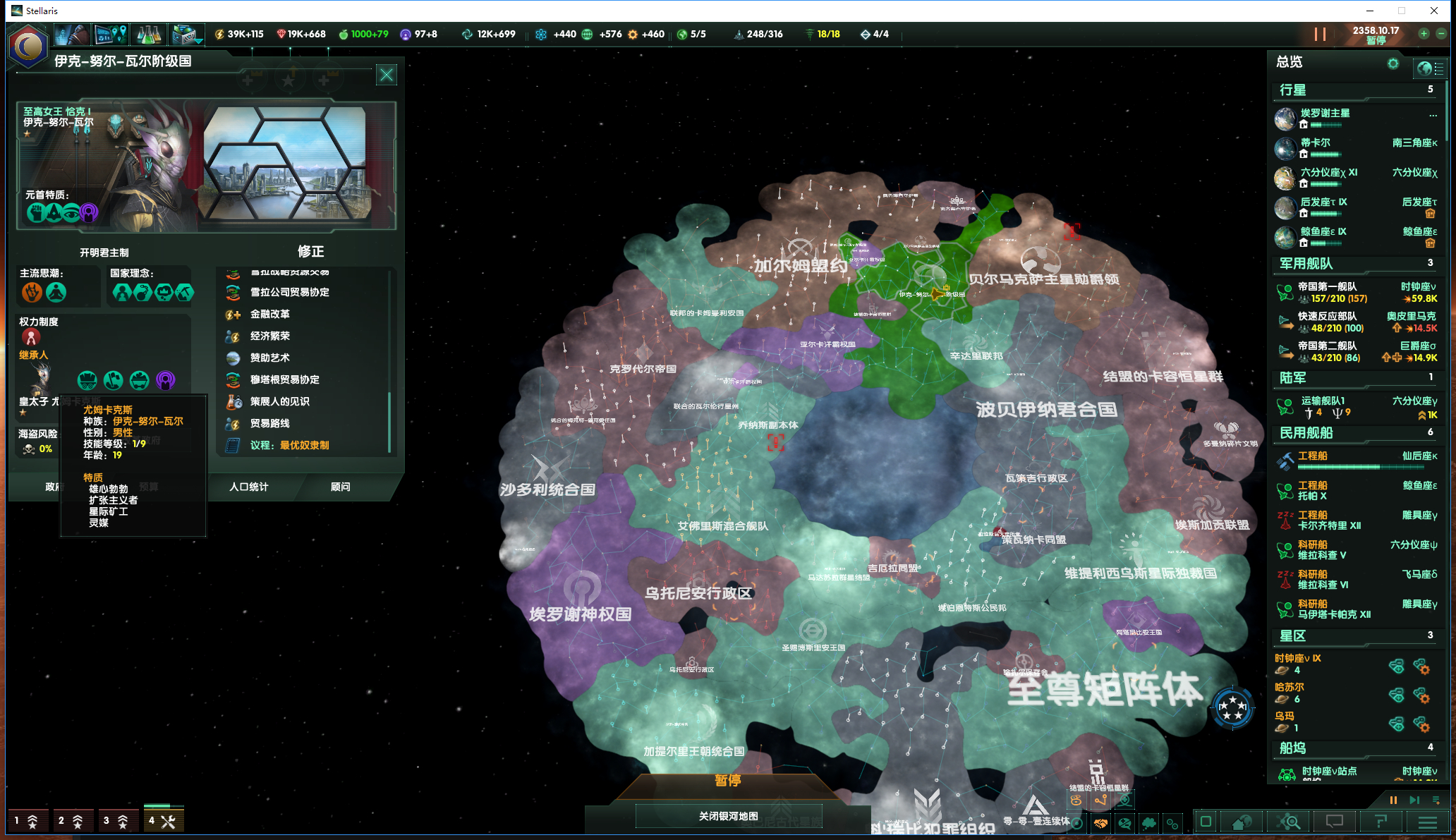The image size is (1456, 840).
Task: Expand the ship designer dropdown arrow icon
Action: pyautogui.click(x=200, y=41)
